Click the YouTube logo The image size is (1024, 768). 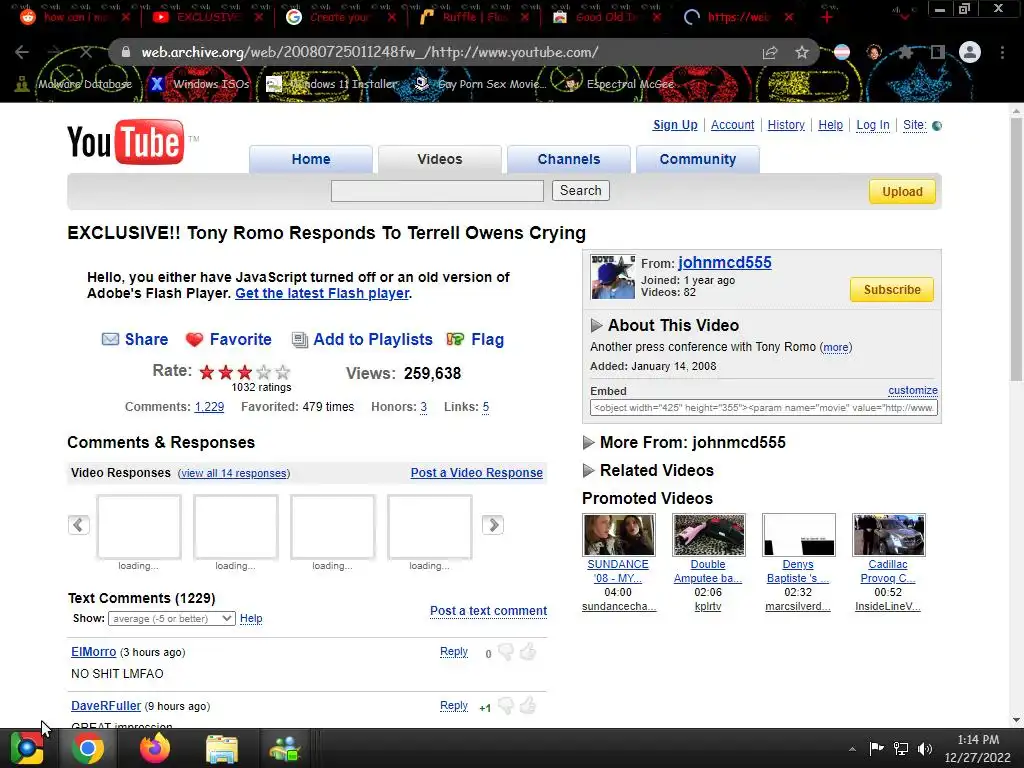pyautogui.click(x=126, y=142)
